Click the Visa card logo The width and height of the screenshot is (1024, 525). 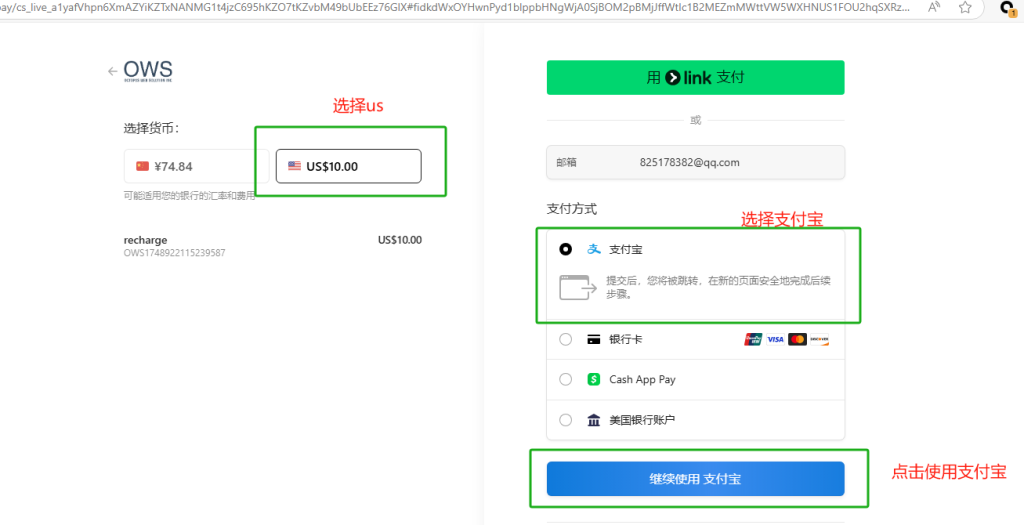(775, 340)
